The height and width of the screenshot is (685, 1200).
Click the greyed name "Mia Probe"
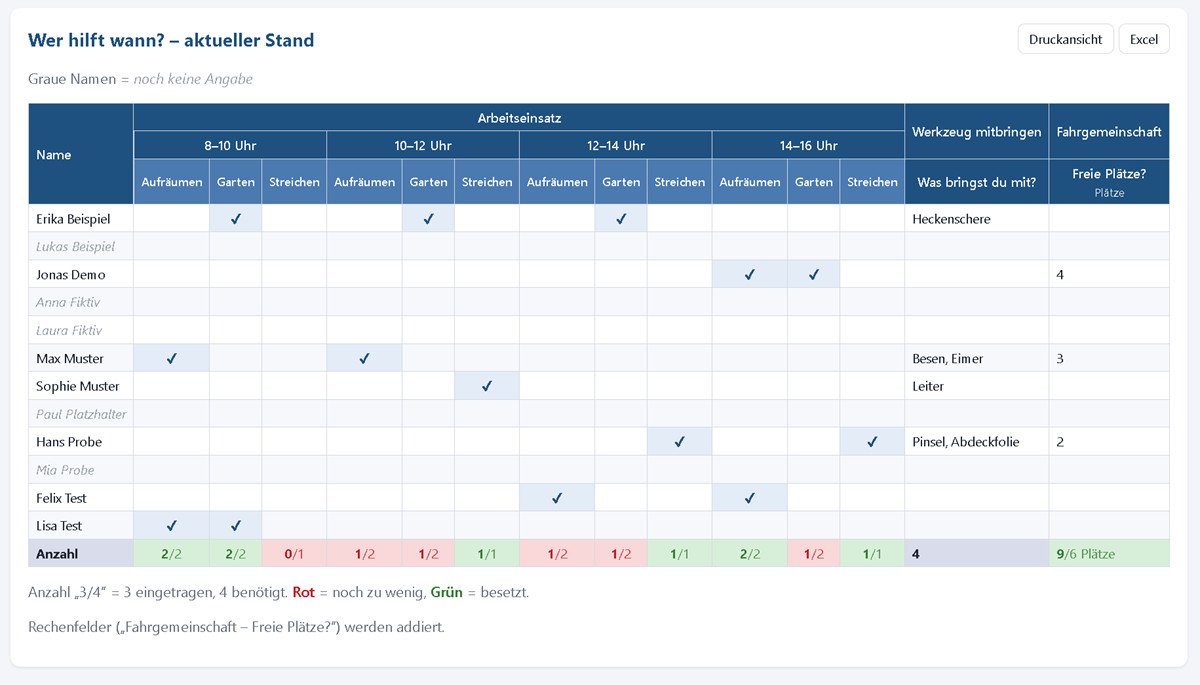pyautogui.click(x=65, y=471)
